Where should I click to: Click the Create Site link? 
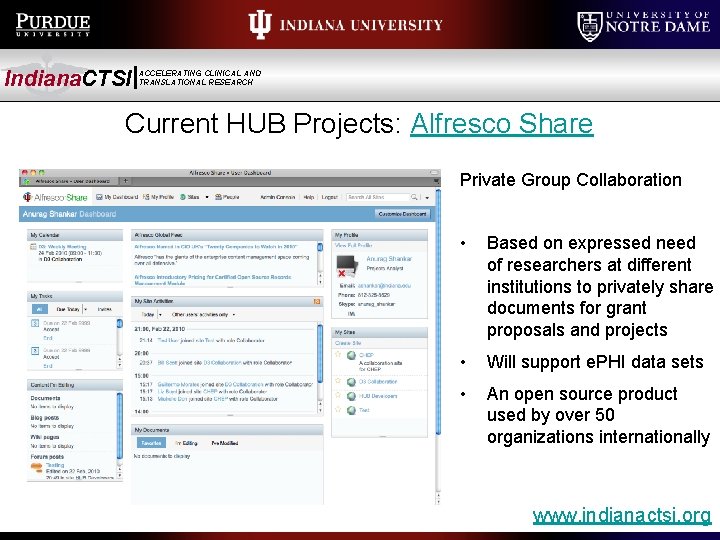pyautogui.click(x=348, y=343)
